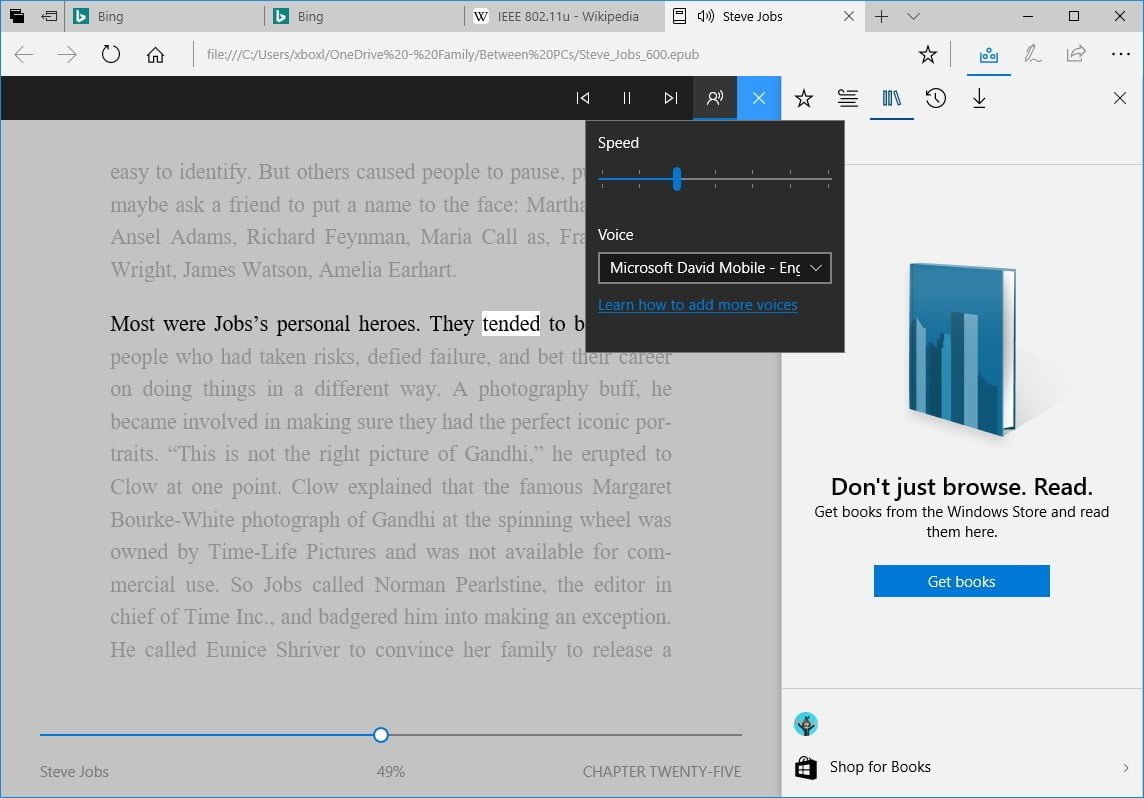Show the Books library tab
Viewport: 1144px width, 798px height.
tap(892, 98)
